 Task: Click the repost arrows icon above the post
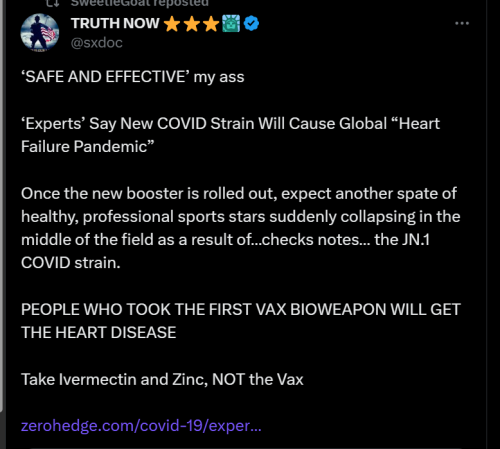(x=52, y=3)
